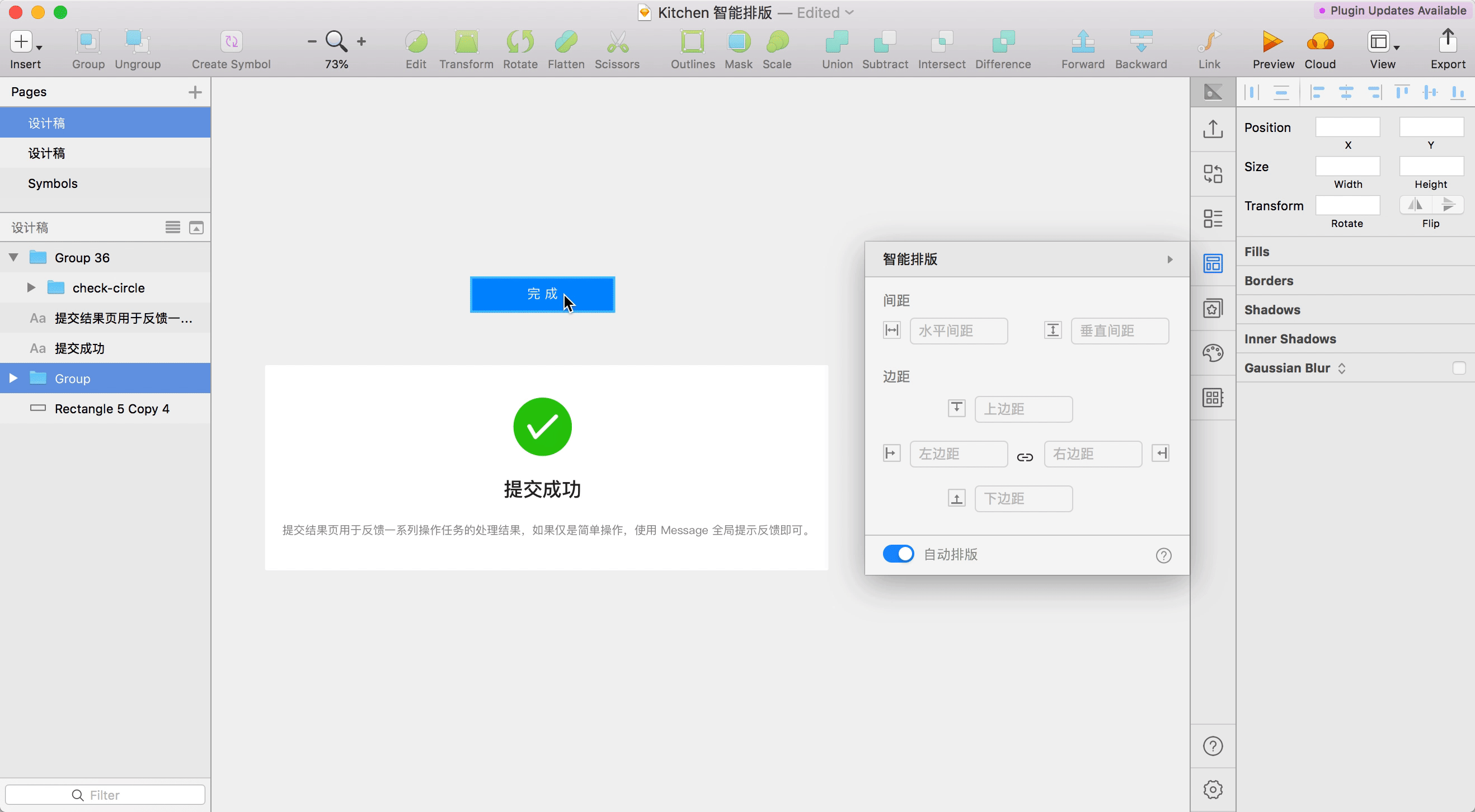The height and width of the screenshot is (812, 1475).
Task: Click the Union boolean icon
Action: coord(837,42)
